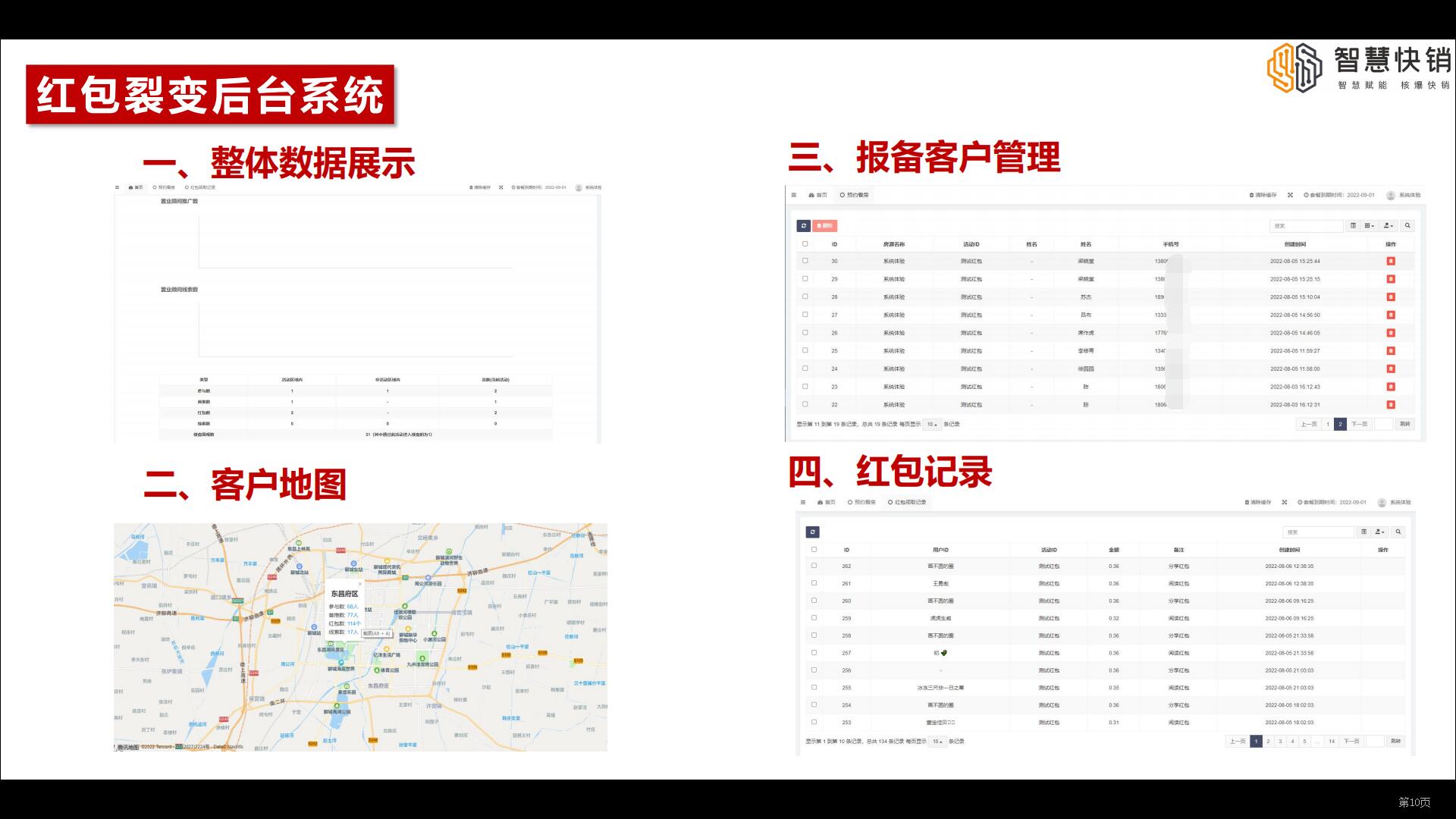Viewport: 1456px width, 819px height.
Task: Check the checkbox for row ID 22
Action: [x=805, y=404]
